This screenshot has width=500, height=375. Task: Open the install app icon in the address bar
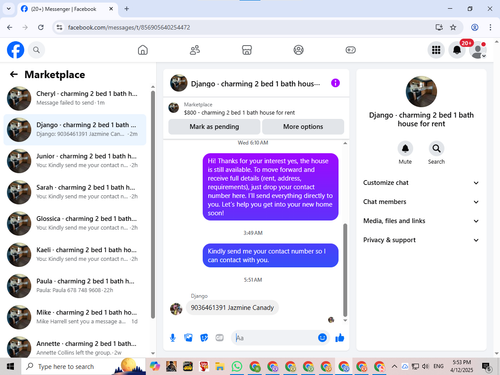439,27
